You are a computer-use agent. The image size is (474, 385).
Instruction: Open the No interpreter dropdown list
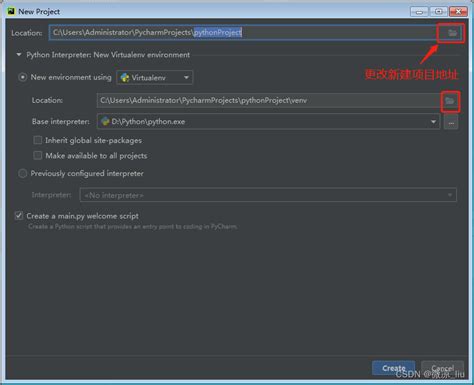tap(268, 195)
